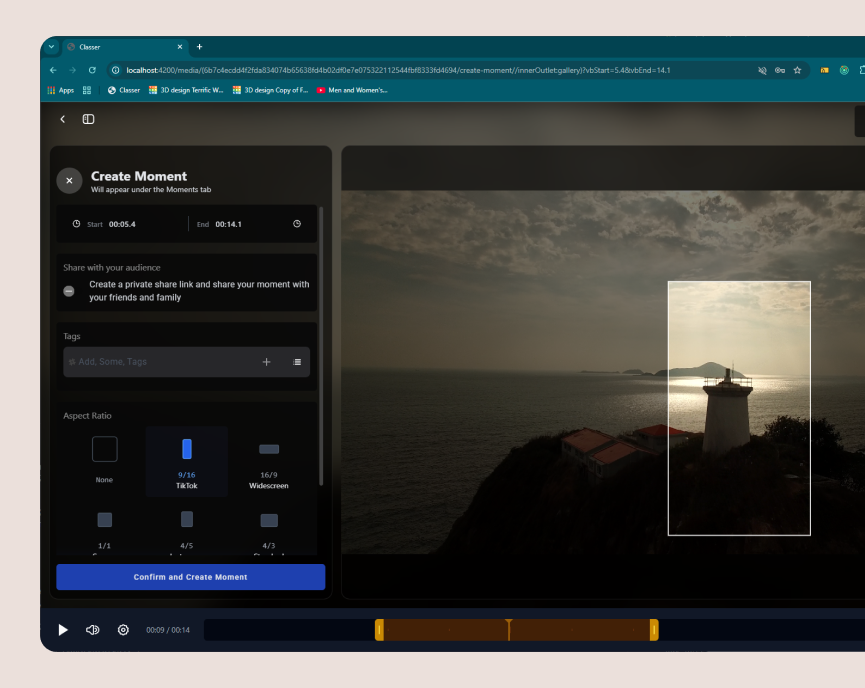The image size is (865, 688).
Task: Select the 16/9 Widescreen aspect ratio
Action: point(269,461)
